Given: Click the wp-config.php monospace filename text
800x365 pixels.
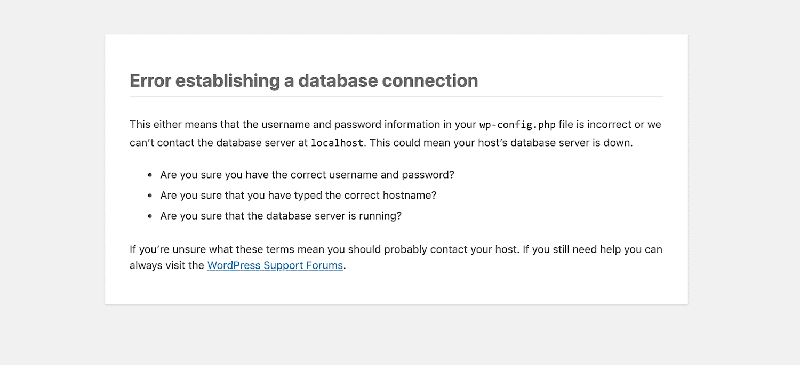Looking at the screenshot, I should [517, 125].
